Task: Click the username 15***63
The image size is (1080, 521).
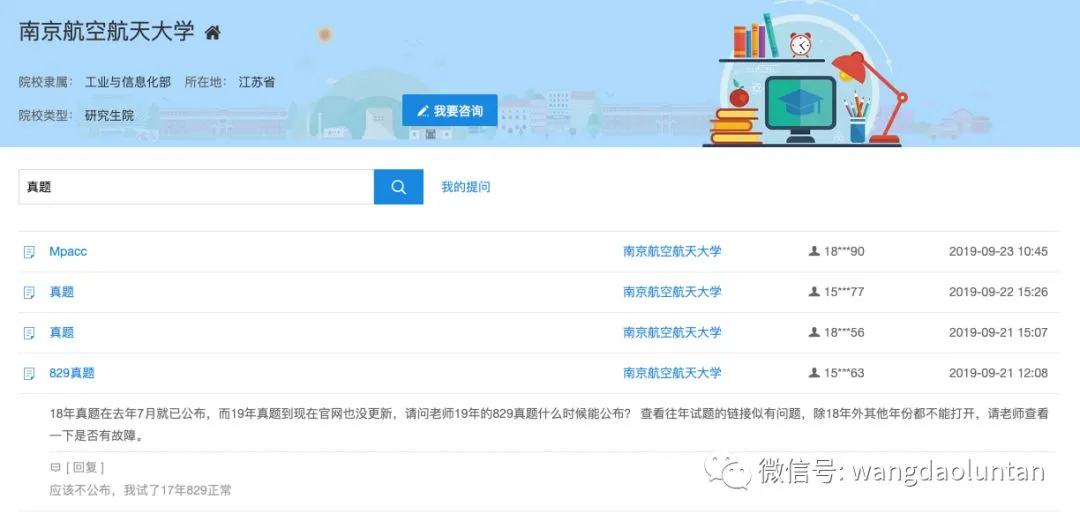Action: pyautogui.click(x=844, y=374)
